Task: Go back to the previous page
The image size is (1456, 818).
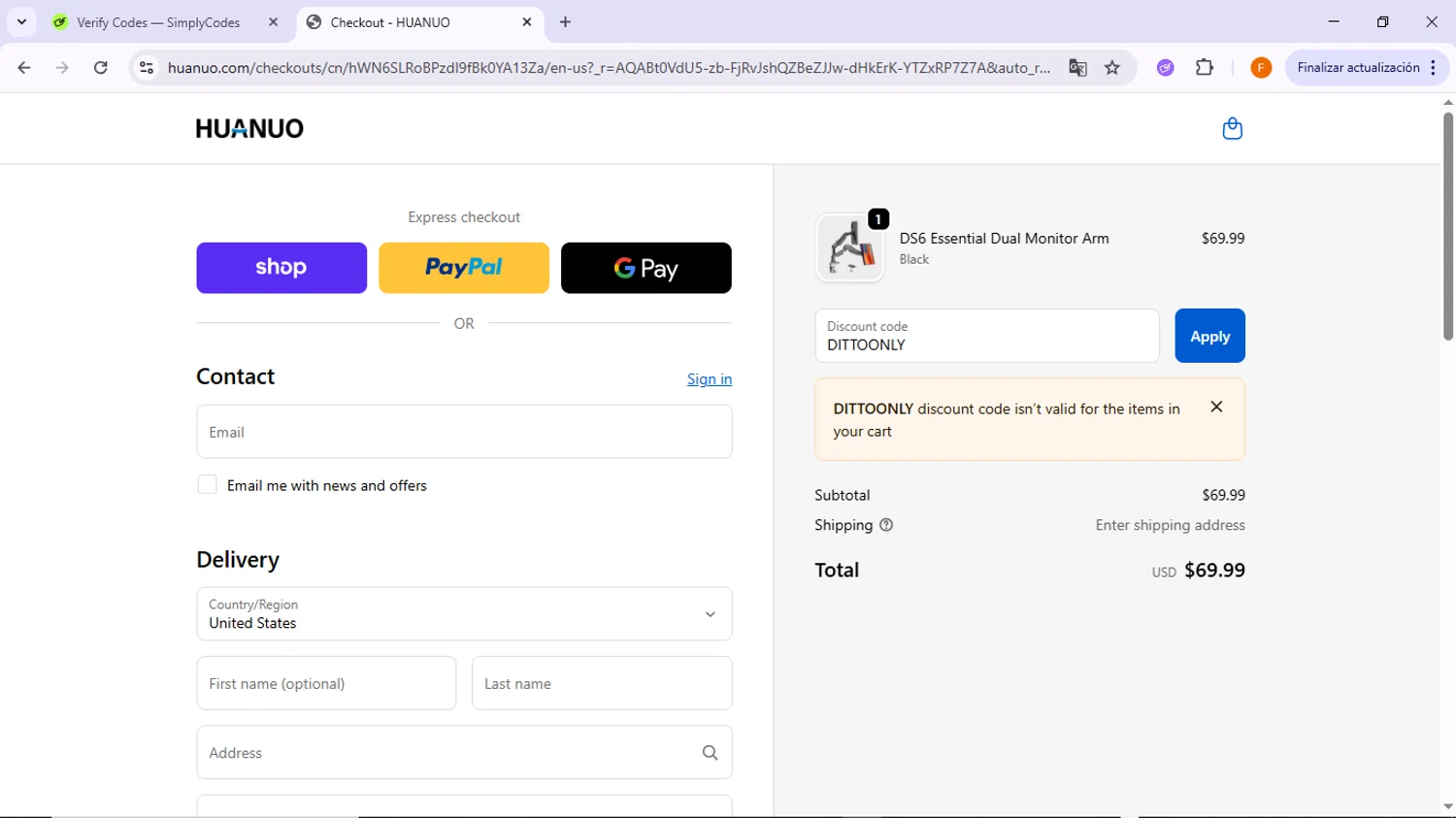Action: [24, 68]
